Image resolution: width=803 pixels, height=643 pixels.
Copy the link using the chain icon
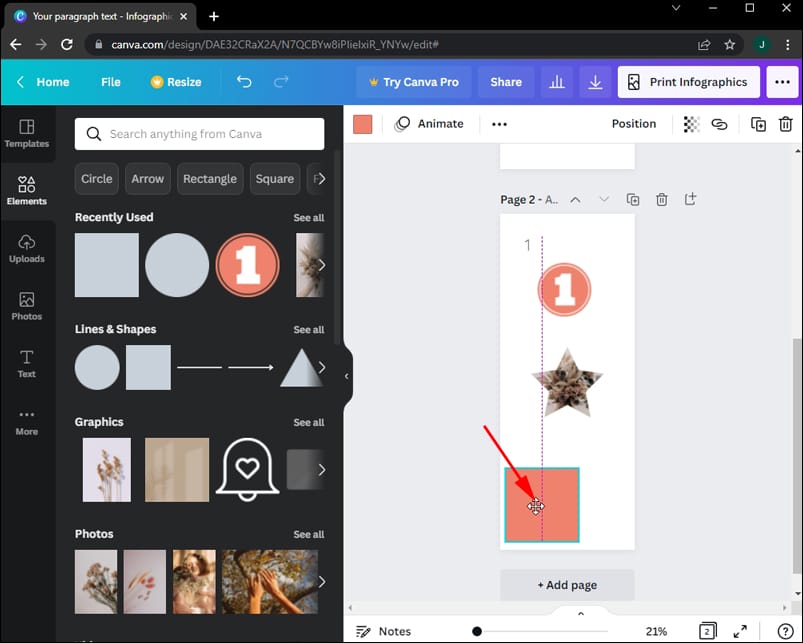(x=720, y=124)
